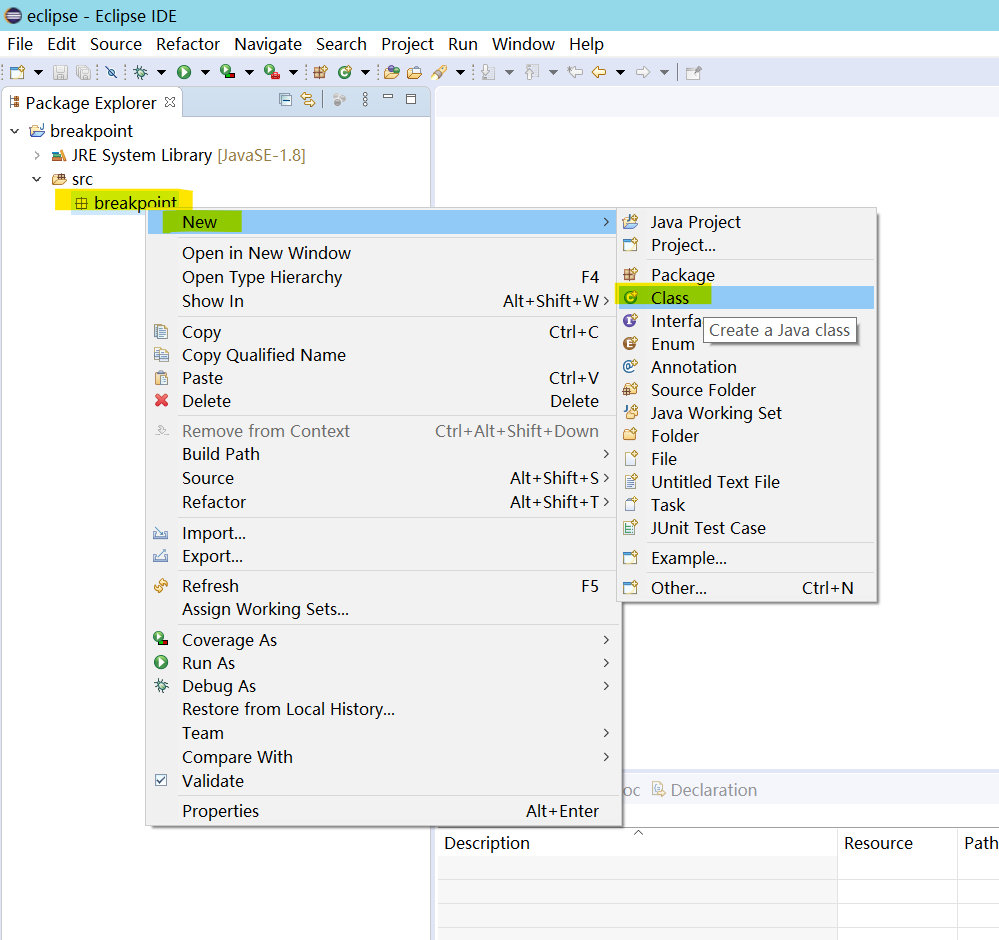Choose Source Folder from New submenu

click(746, 390)
